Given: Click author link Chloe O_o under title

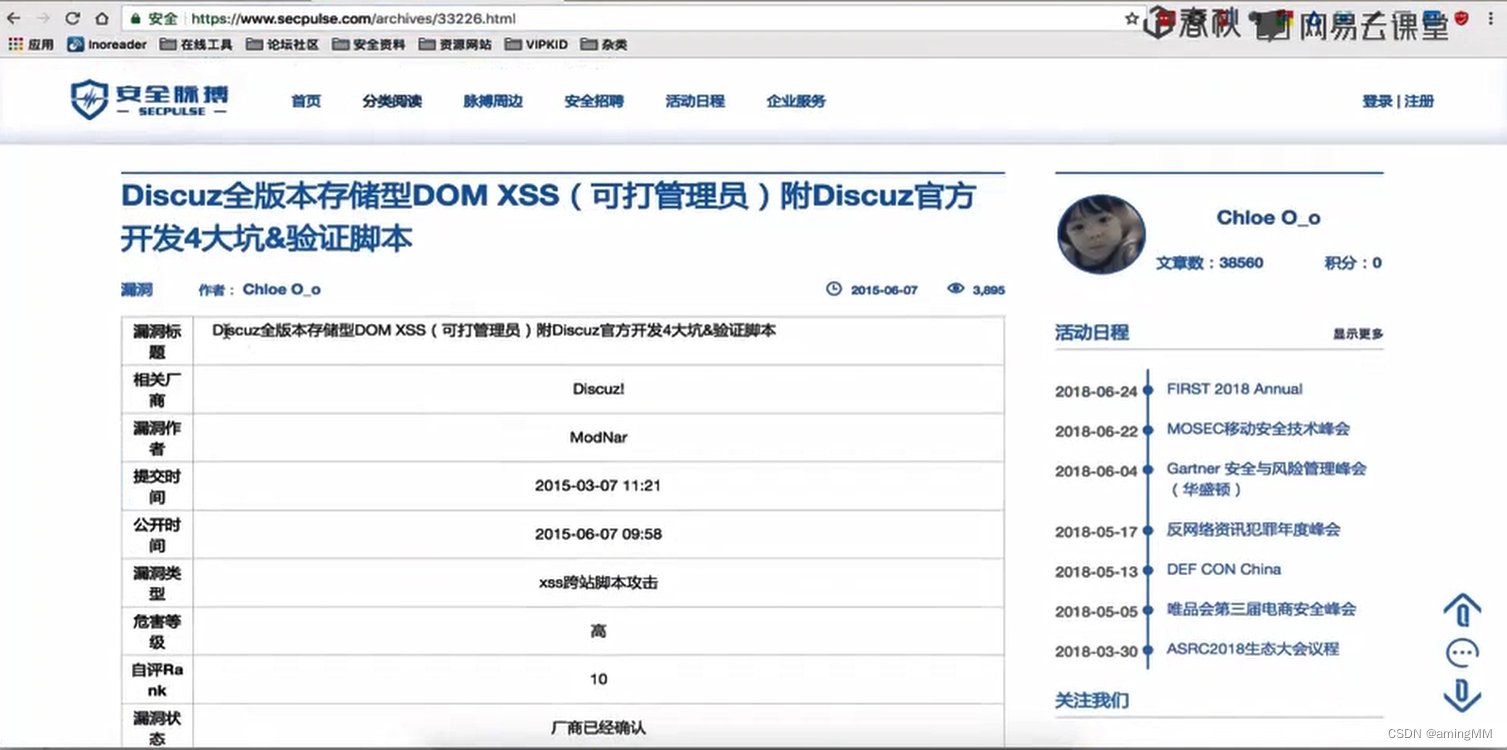Looking at the screenshot, I should pyautogui.click(x=281, y=289).
